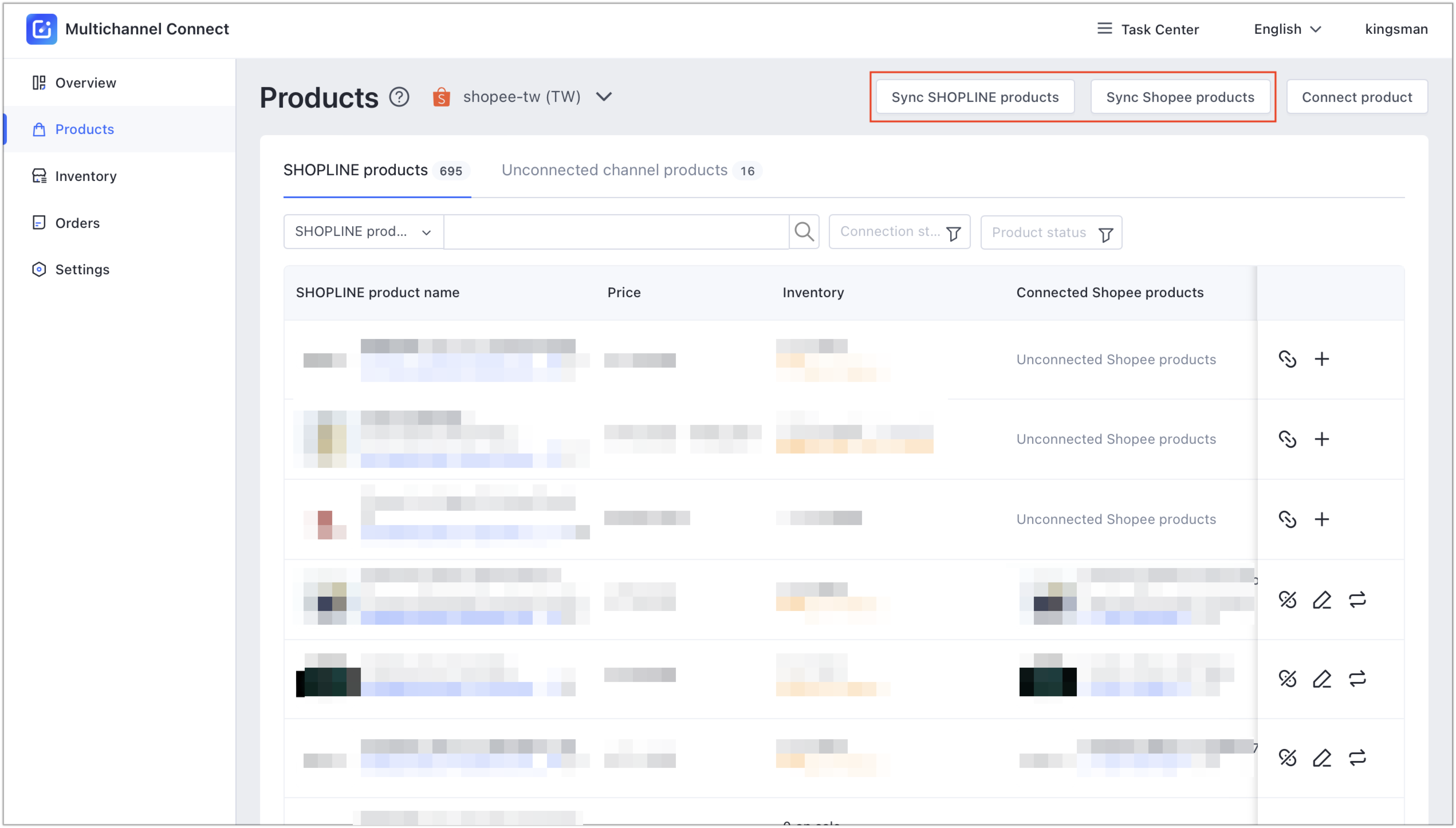Click the link icon in second Unconnected row
This screenshot has height=828, width=1456.
(1287, 439)
